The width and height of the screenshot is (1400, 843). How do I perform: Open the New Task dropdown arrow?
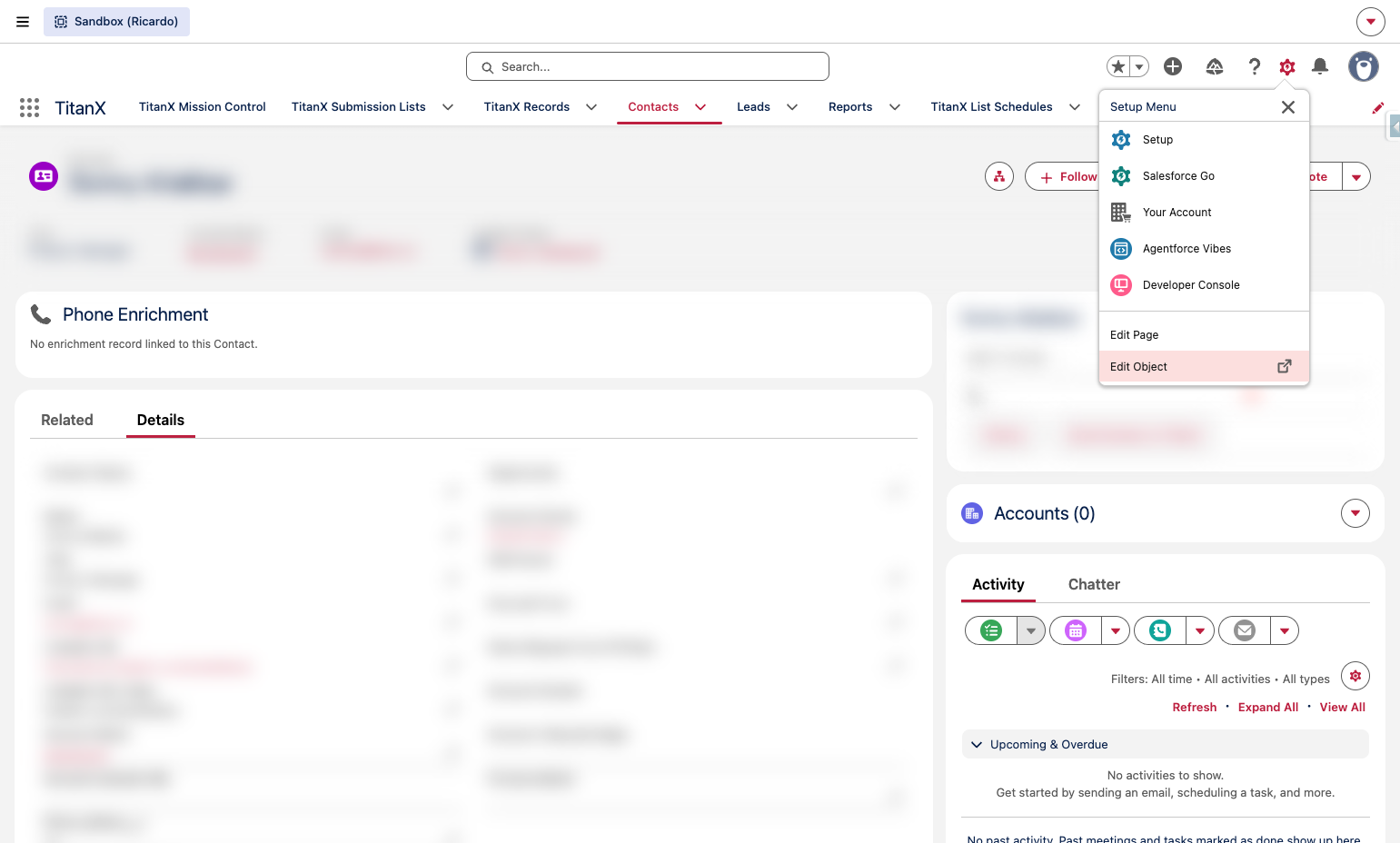(x=1031, y=630)
